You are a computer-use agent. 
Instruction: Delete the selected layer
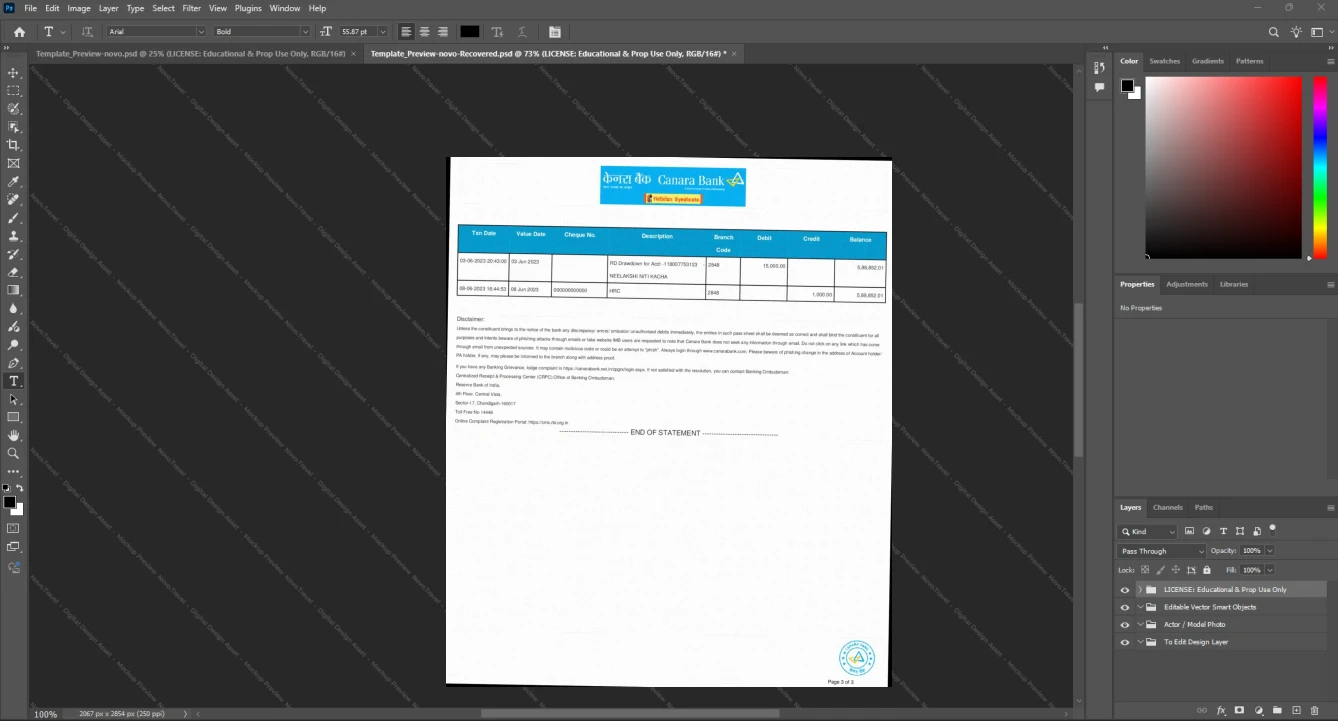pyautogui.click(x=1315, y=710)
